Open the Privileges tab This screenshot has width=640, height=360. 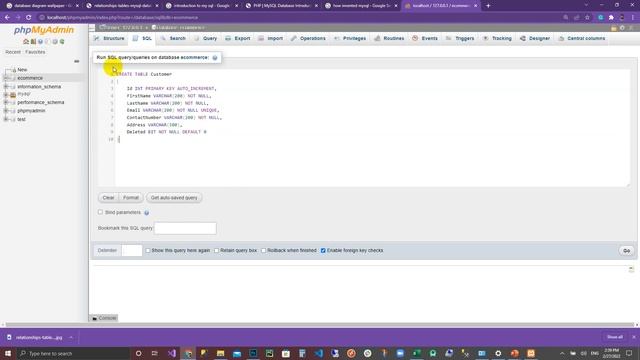[350, 38]
